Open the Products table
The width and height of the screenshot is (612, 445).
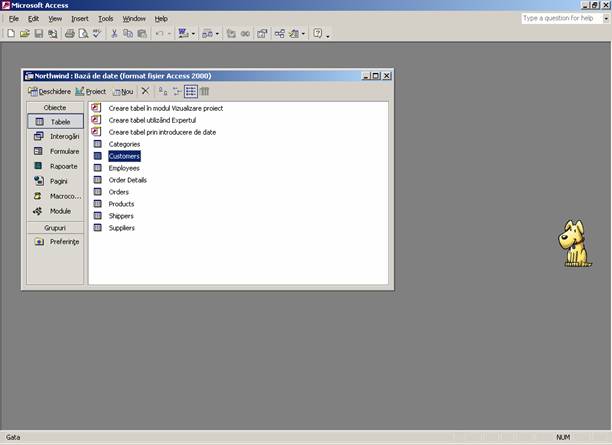(120, 204)
